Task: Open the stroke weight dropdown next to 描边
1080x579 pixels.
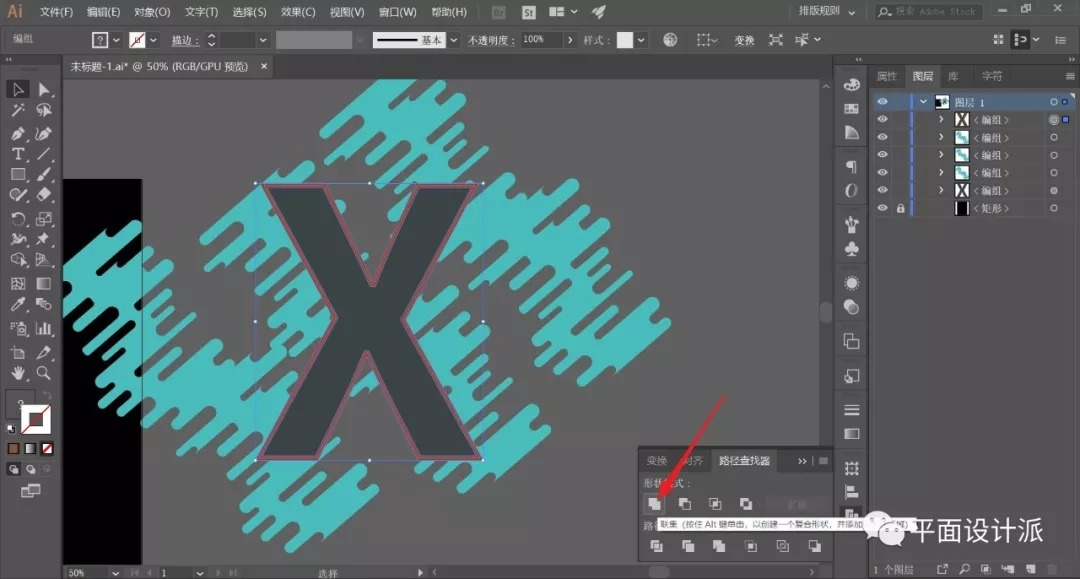Action: 262,40
